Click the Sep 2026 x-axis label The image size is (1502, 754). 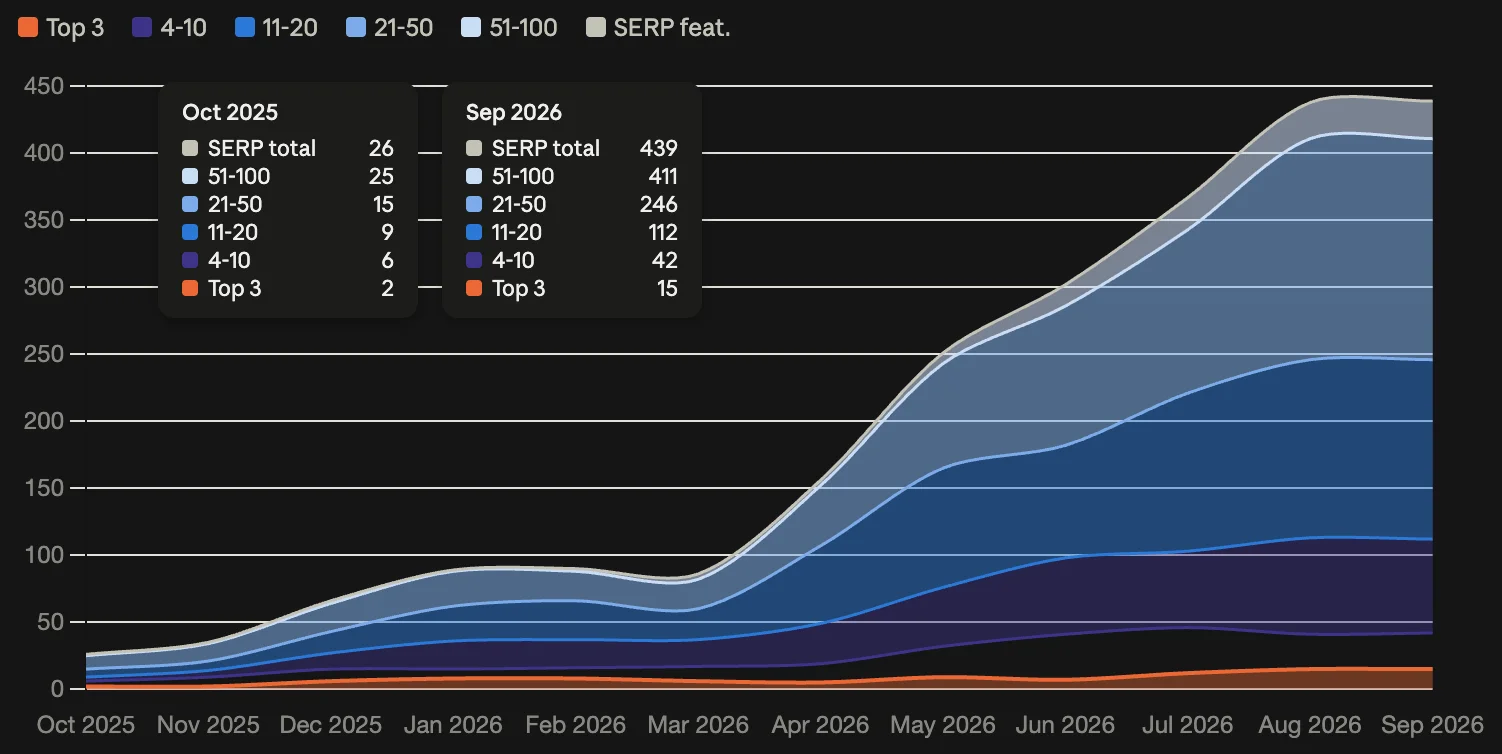(x=1433, y=725)
